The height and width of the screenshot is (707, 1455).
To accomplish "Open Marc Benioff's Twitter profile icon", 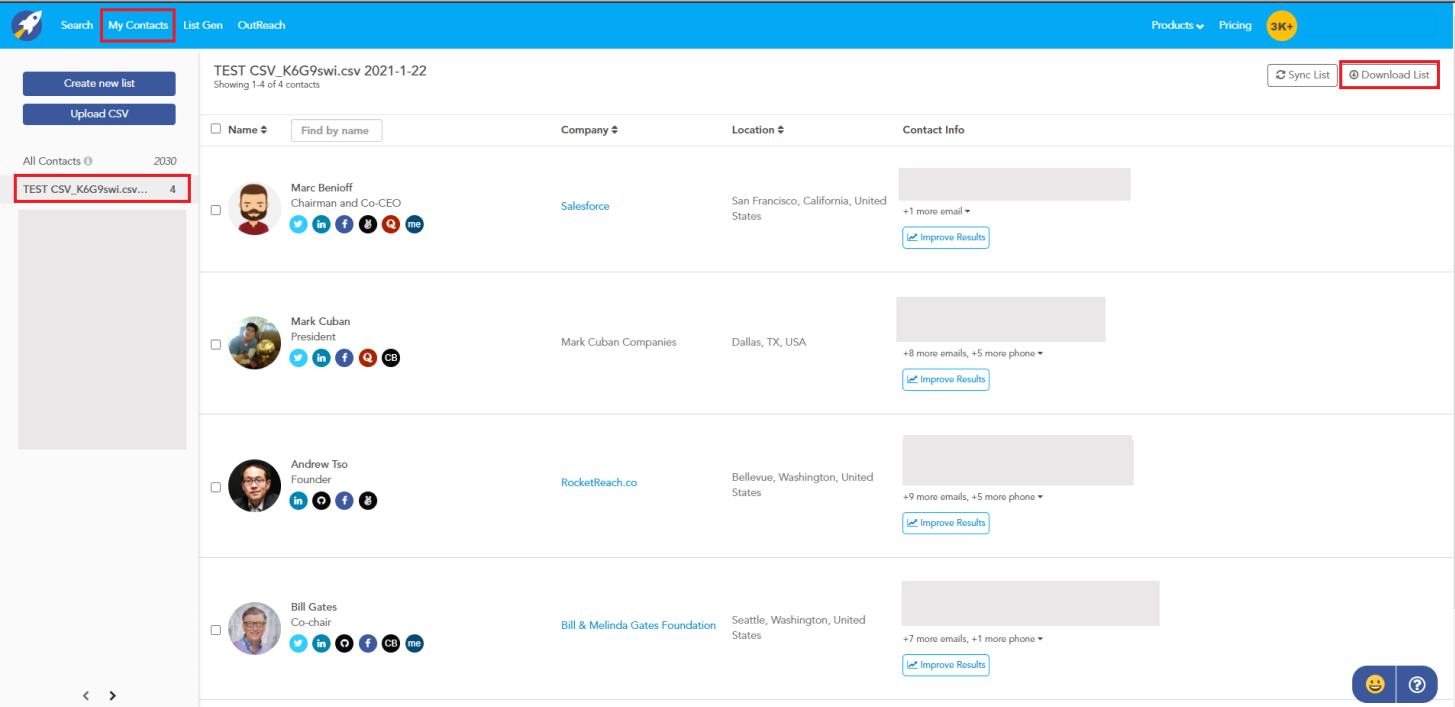I will 298,224.
